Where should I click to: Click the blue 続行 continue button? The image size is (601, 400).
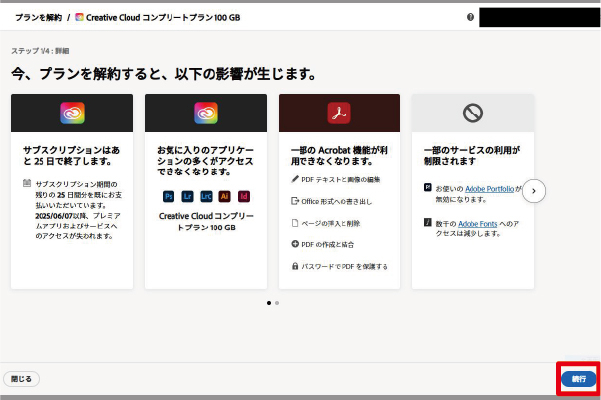578,379
